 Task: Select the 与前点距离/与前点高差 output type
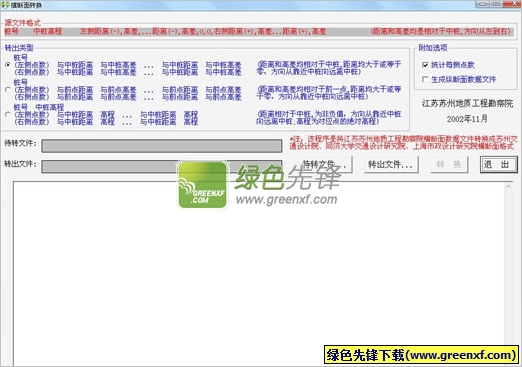click(x=8, y=89)
